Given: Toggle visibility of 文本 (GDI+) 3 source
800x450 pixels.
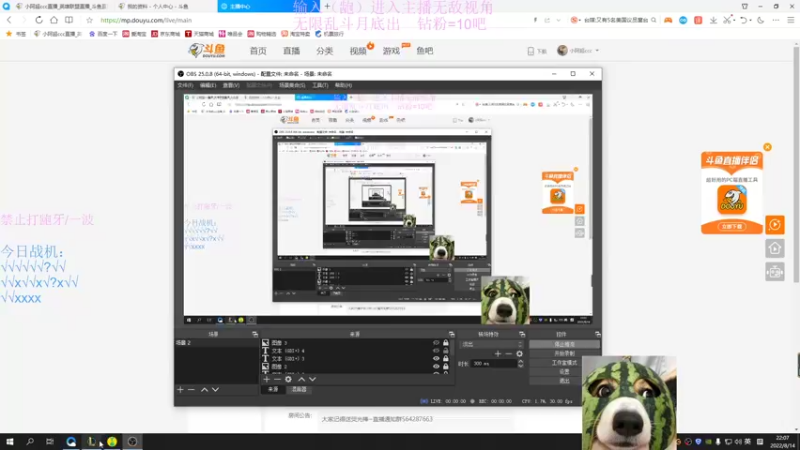Looking at the screenshot, I should (436, 358).
